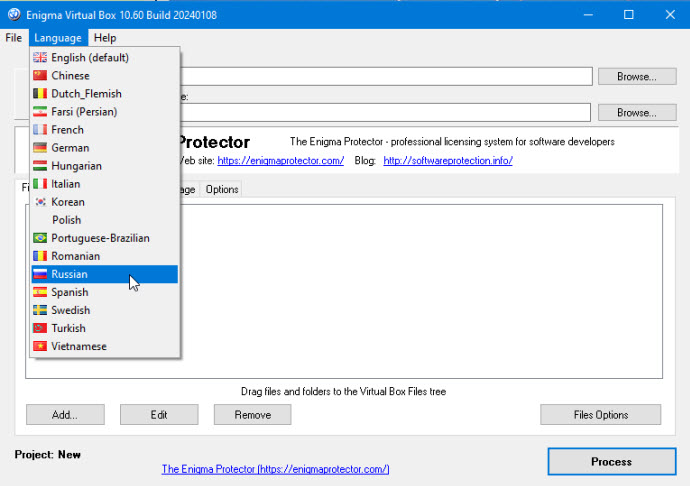Click the Hungarian flag icon

40,166
